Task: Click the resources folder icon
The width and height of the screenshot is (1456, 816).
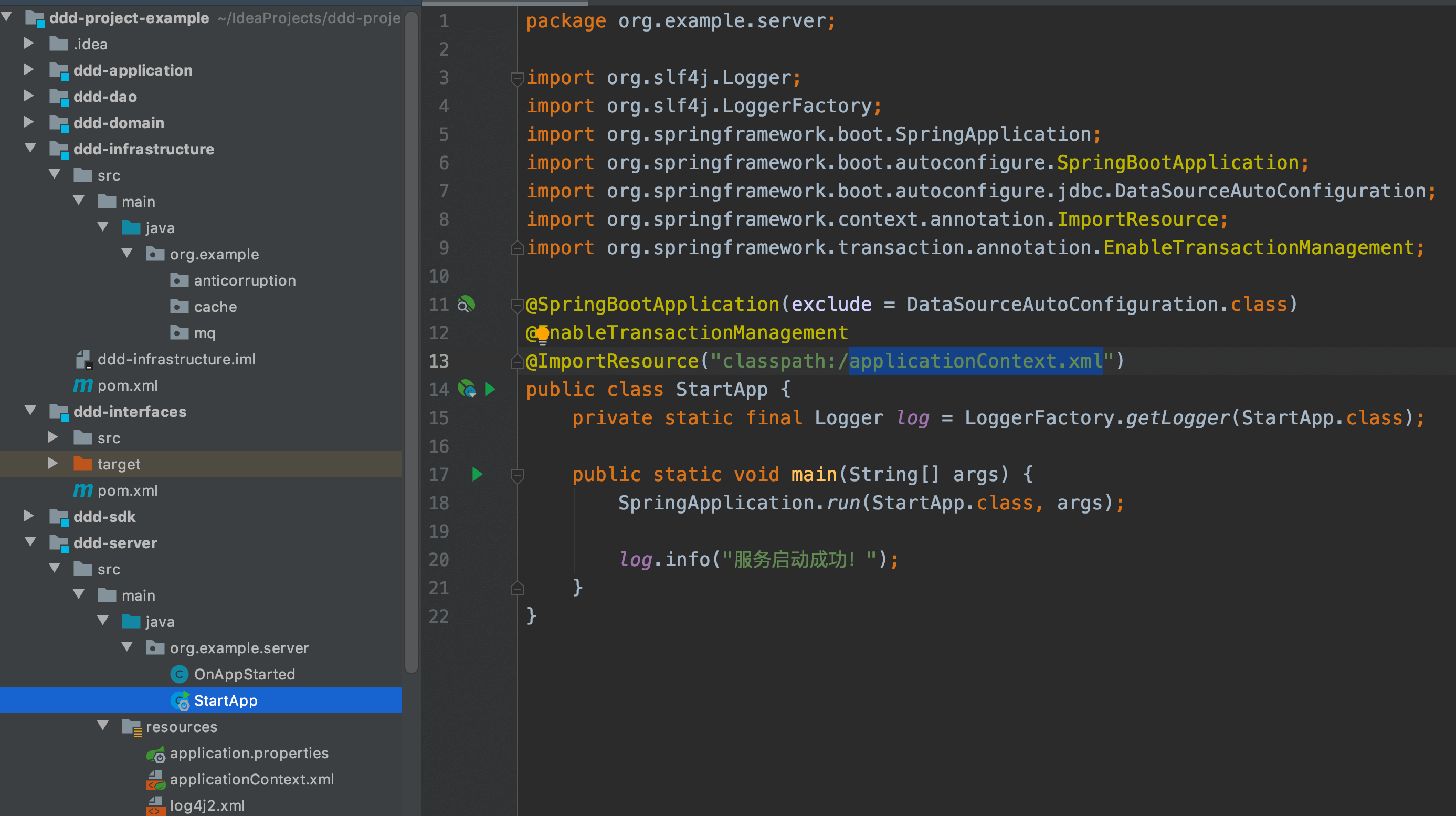Action: pyautogui.click(x=132, y=727)
